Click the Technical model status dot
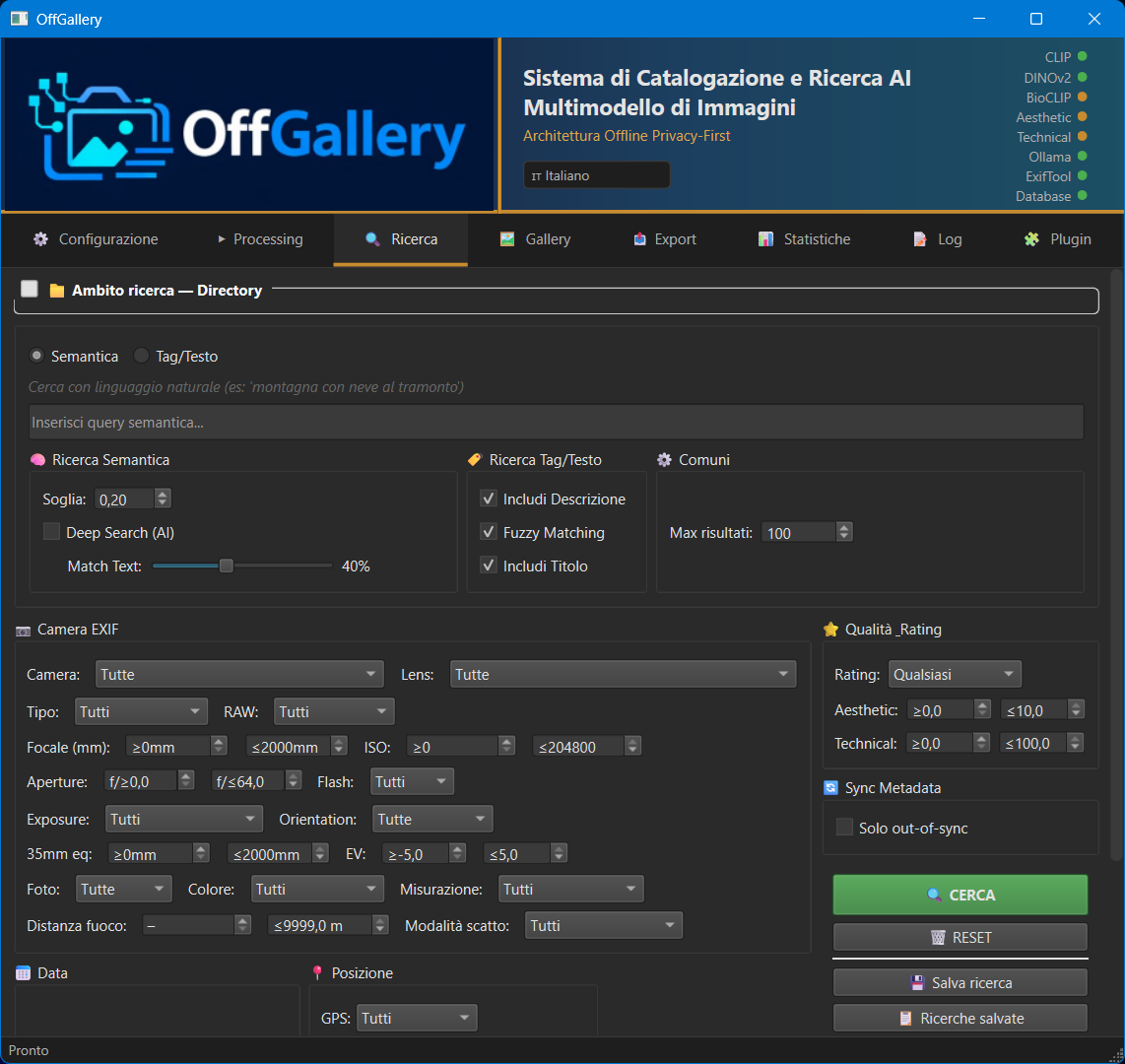The height and width of the screenshot is (1064, 1125). (1082, 136)
